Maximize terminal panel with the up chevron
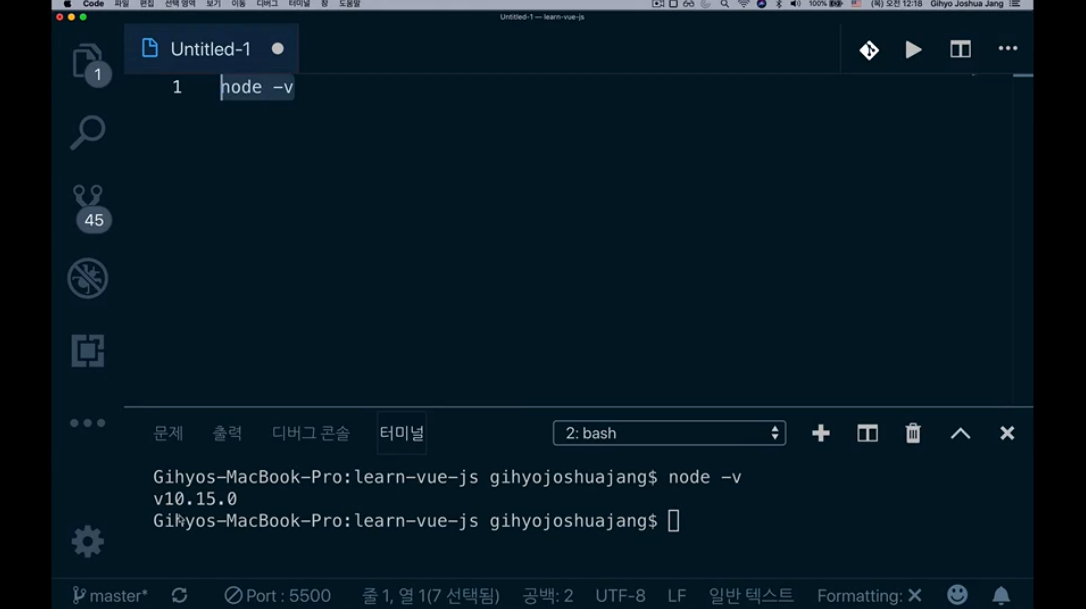The image size is (1086, 609). 960,433
